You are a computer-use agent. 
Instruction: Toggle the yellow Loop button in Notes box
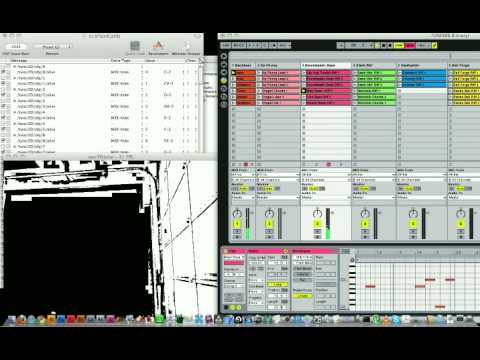(277, 284)
